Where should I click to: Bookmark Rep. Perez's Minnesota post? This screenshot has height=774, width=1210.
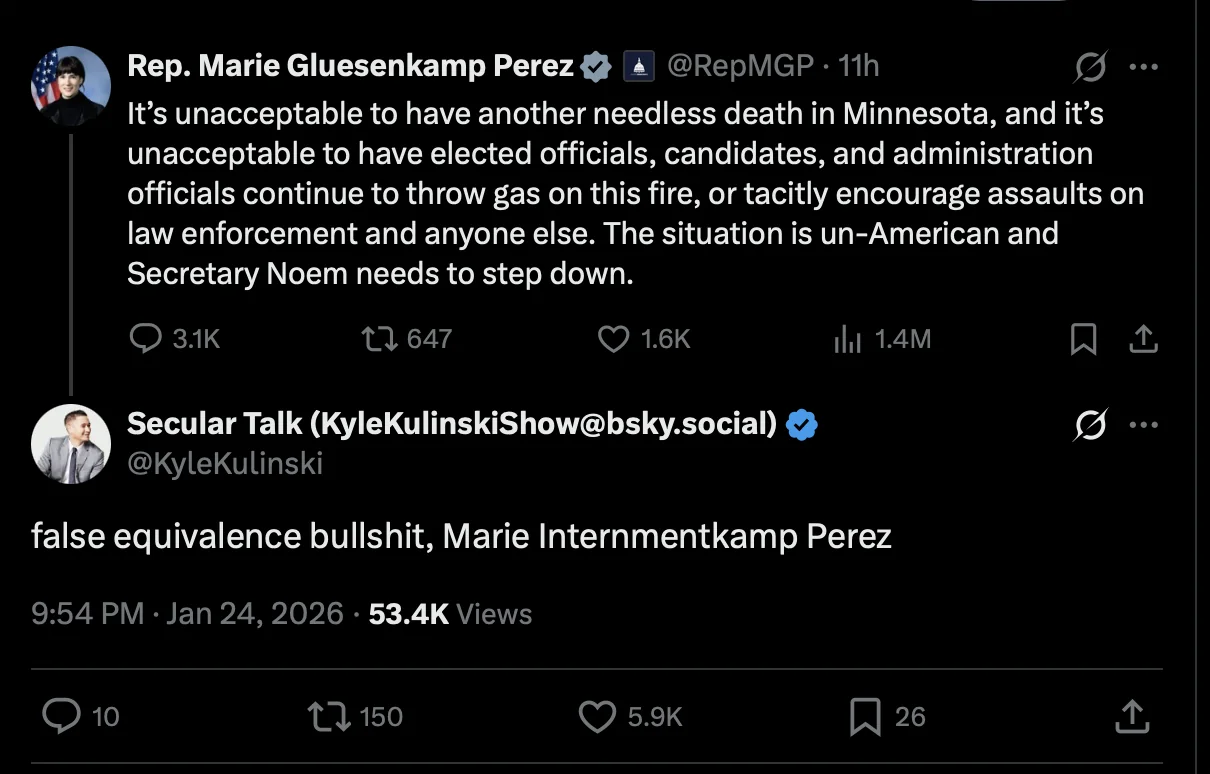click(x=1083, y=340)
